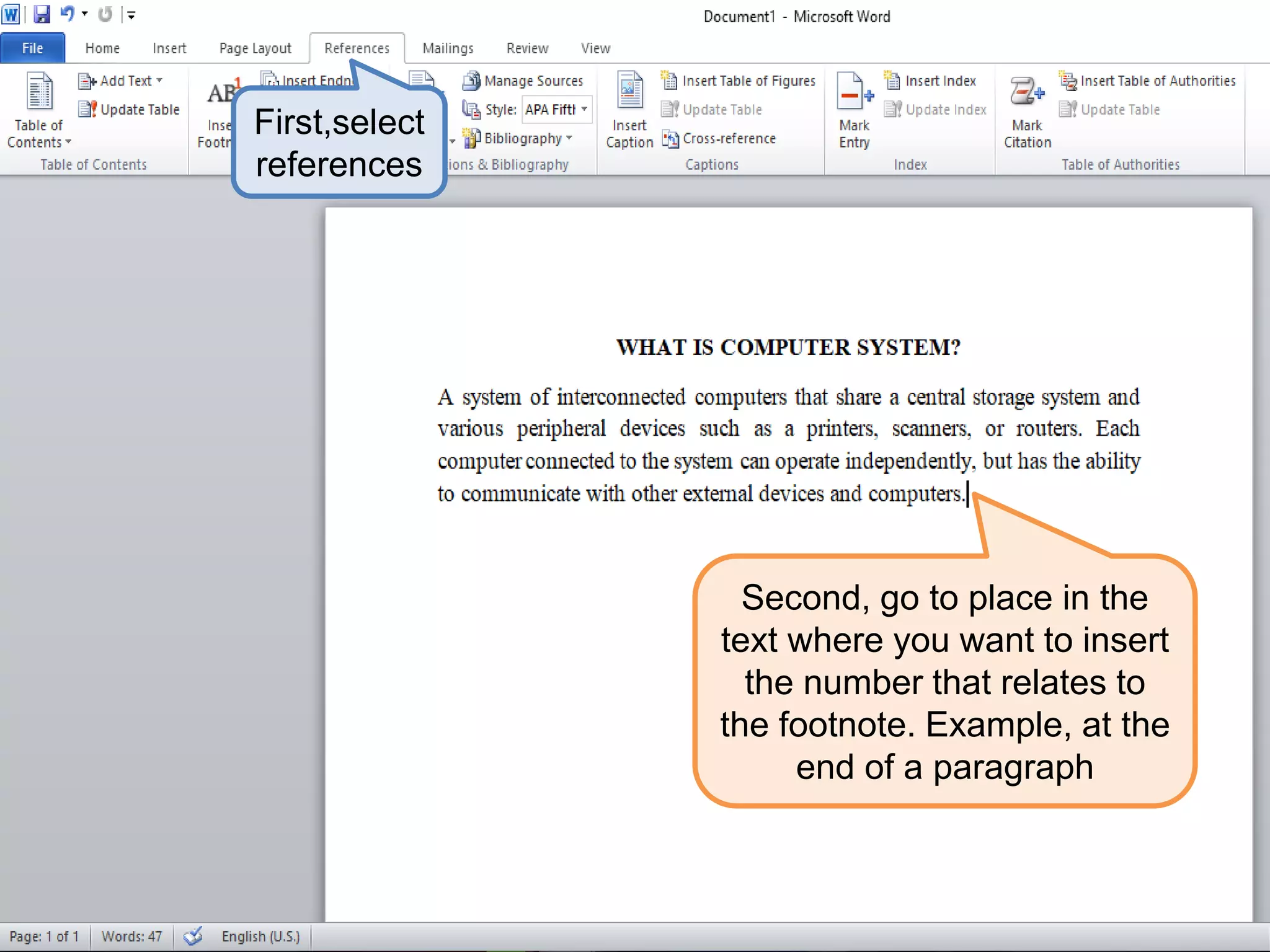Expand the Bibliography dropdown
Image resolution: width=1270 pixels, height=952 pixels.
pos(569,138)
